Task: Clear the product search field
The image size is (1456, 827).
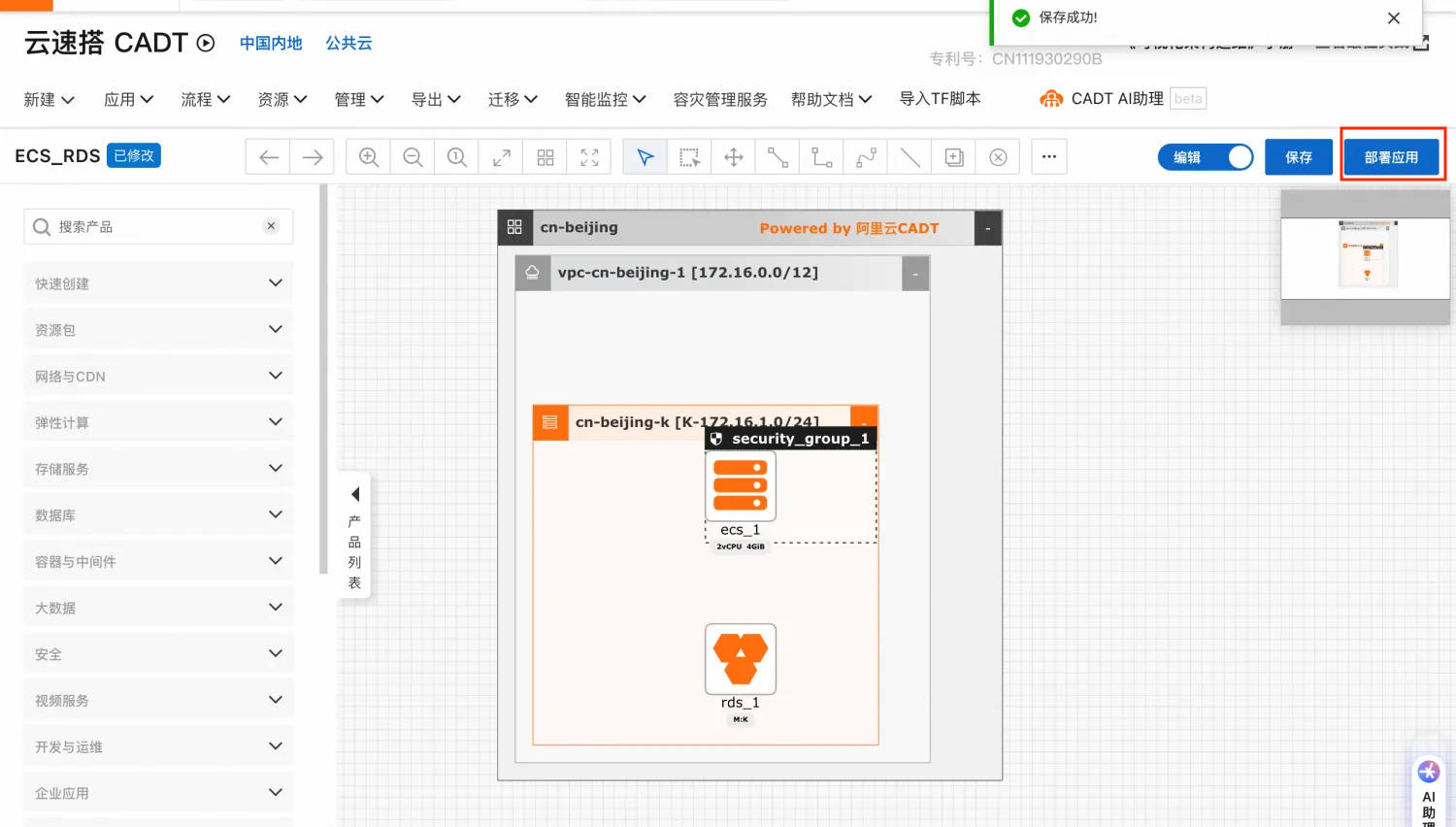Action: (x=271, y=226)
